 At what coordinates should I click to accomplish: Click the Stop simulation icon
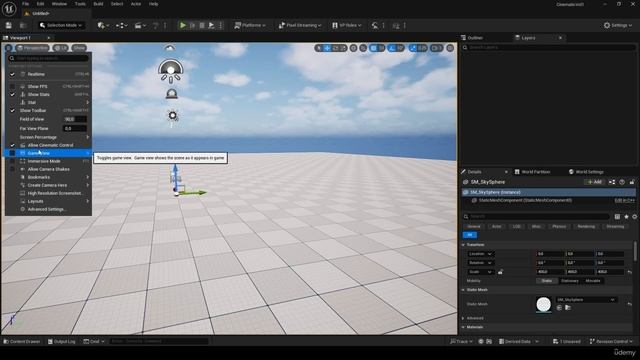(x=202, y=25)
